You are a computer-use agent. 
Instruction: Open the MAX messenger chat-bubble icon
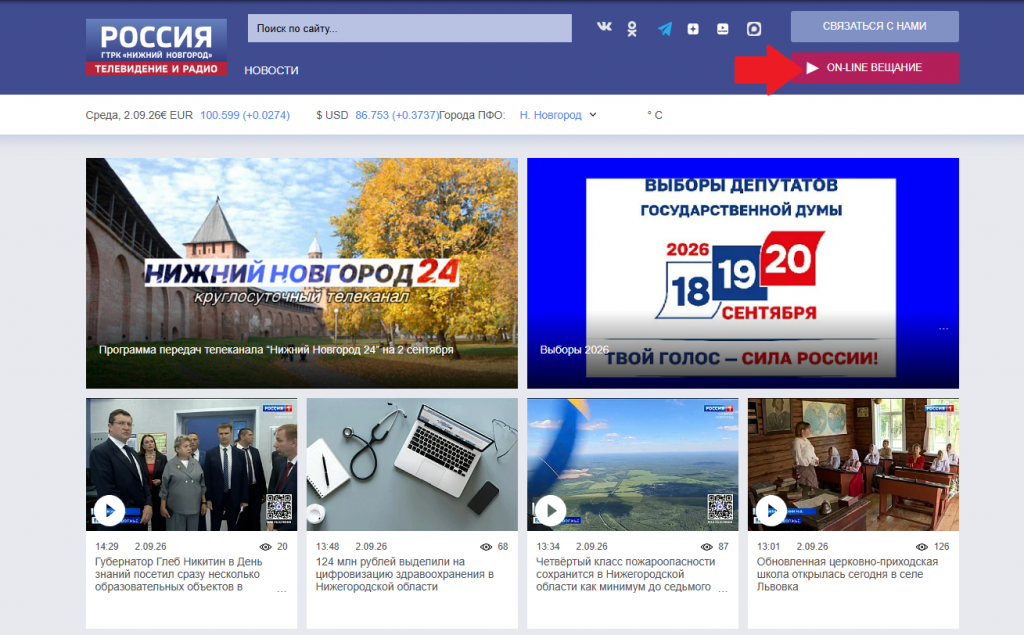point(754,29)
